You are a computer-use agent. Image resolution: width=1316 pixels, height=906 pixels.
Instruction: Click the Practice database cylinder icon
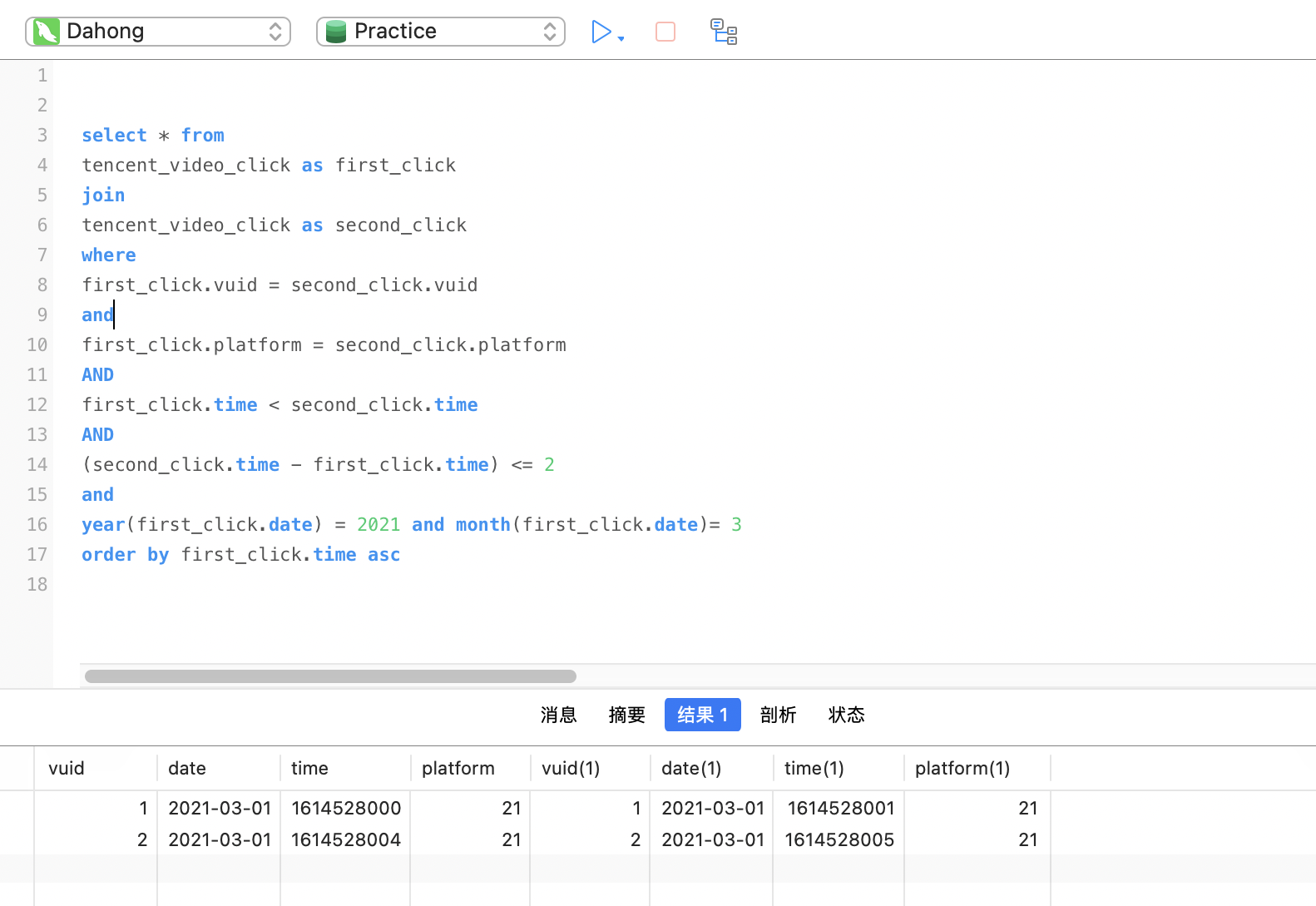(x=336, y=32)
